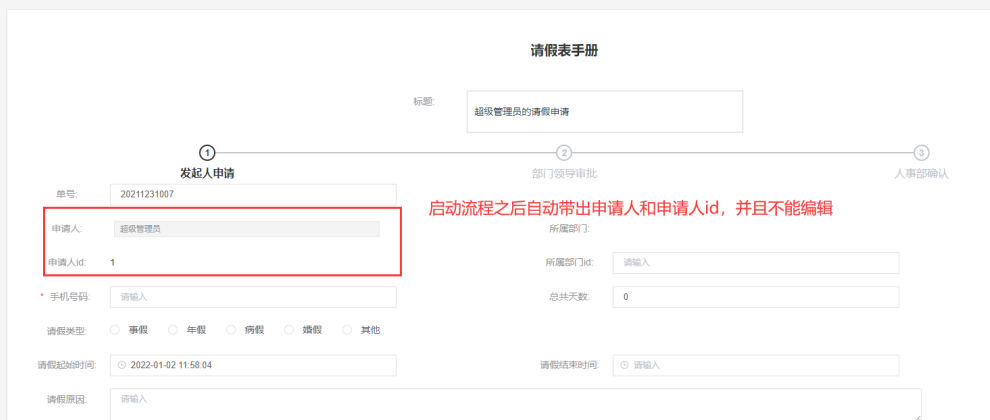Click step 1 circle 发起人申请

[x=207, y=153]
